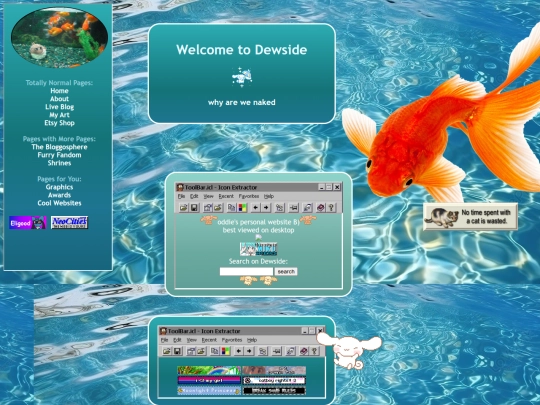Open the View menu in the search-box Icon Extractor window
The height and width of the screenshot is (405, 540).
(x=208, y=196)
